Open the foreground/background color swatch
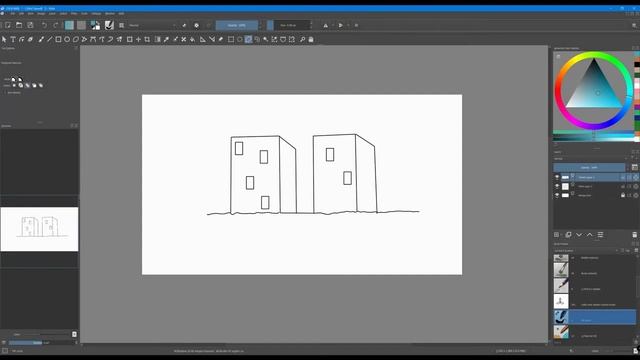The width and height of the screenshot is (640, 360). coord(96,25)
